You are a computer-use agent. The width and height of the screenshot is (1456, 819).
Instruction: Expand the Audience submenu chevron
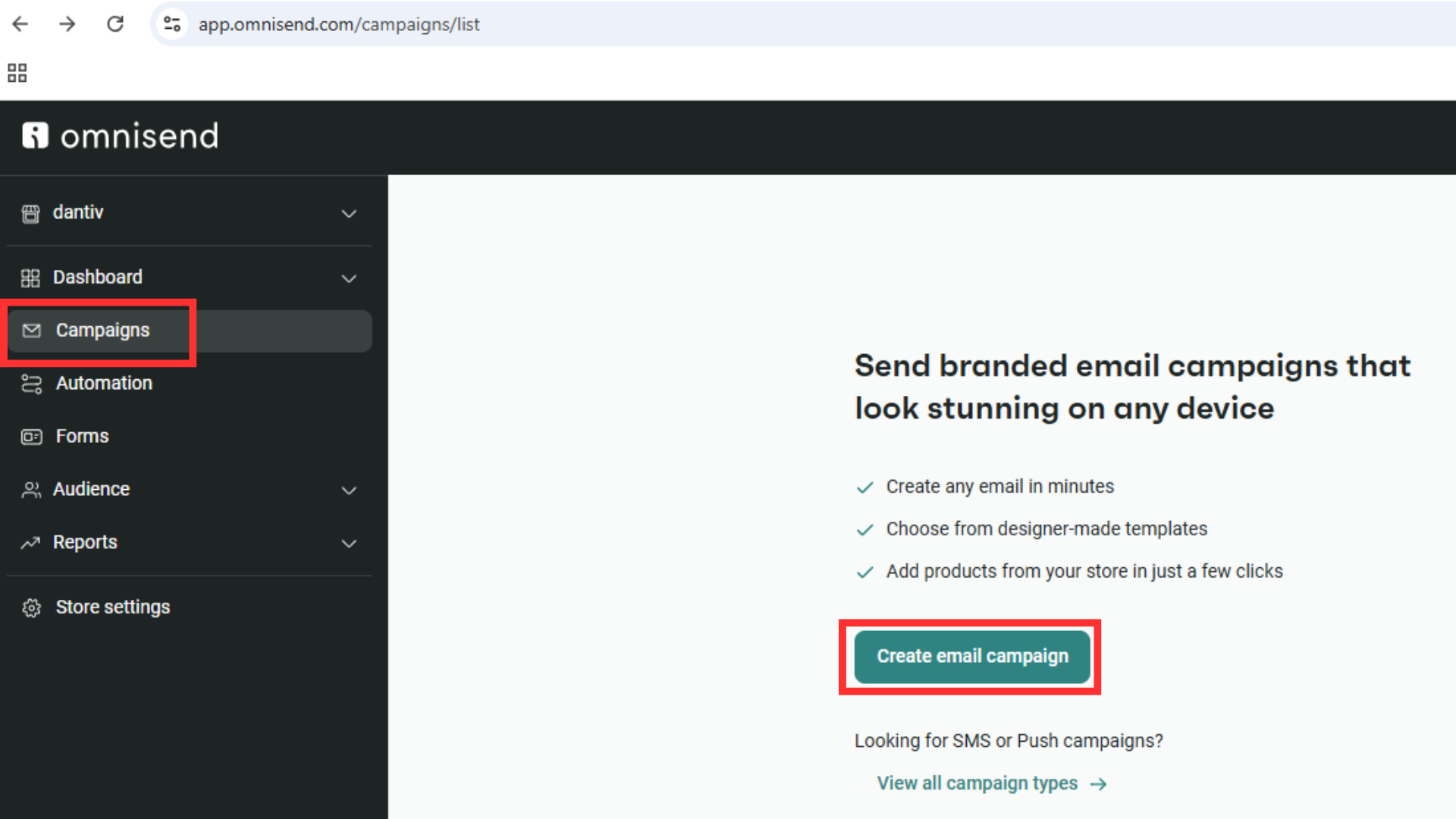tap(349, 490)
